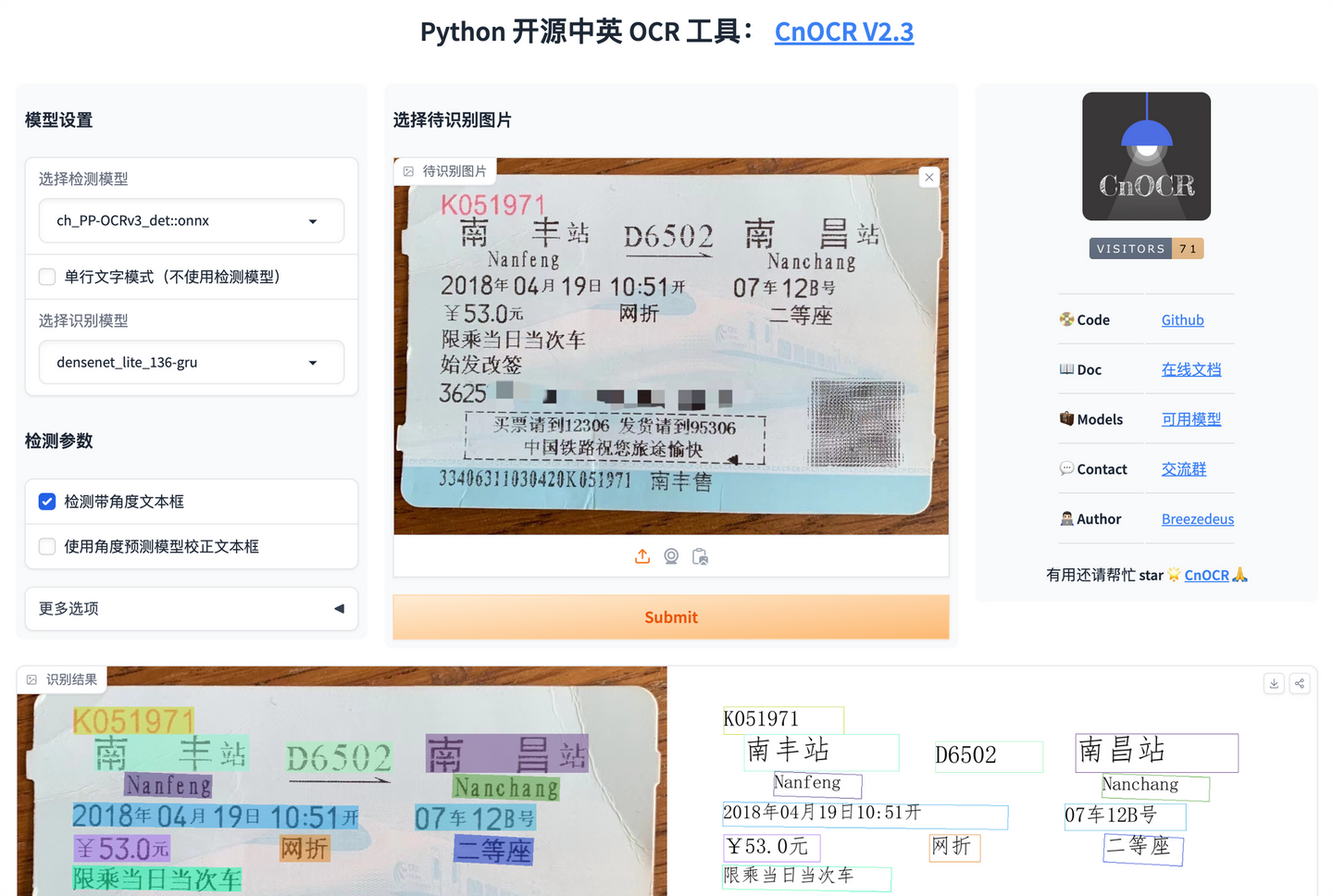
Task: Click the CnOCR lamp logo image
Action: (1146, 156)
